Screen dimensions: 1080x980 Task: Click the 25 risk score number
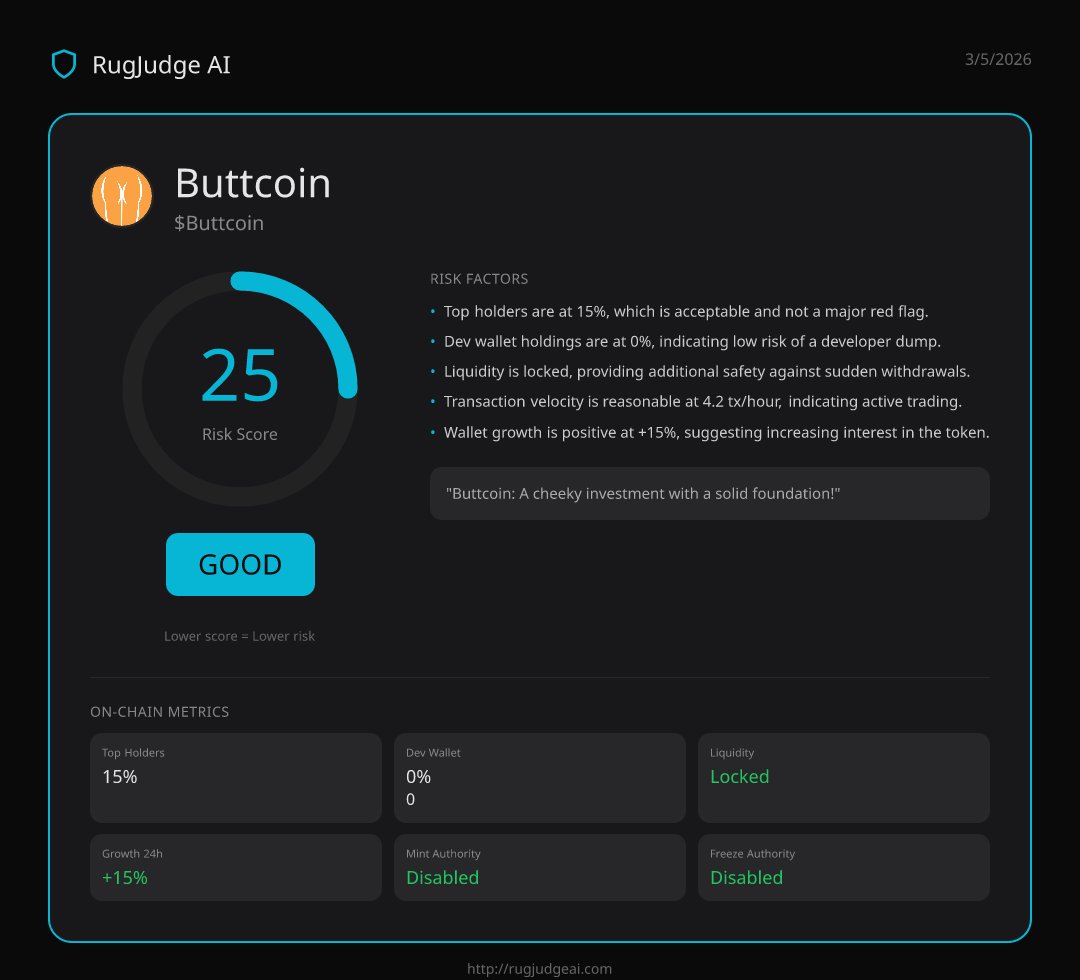pyautogui.click(x=240, y=375)
